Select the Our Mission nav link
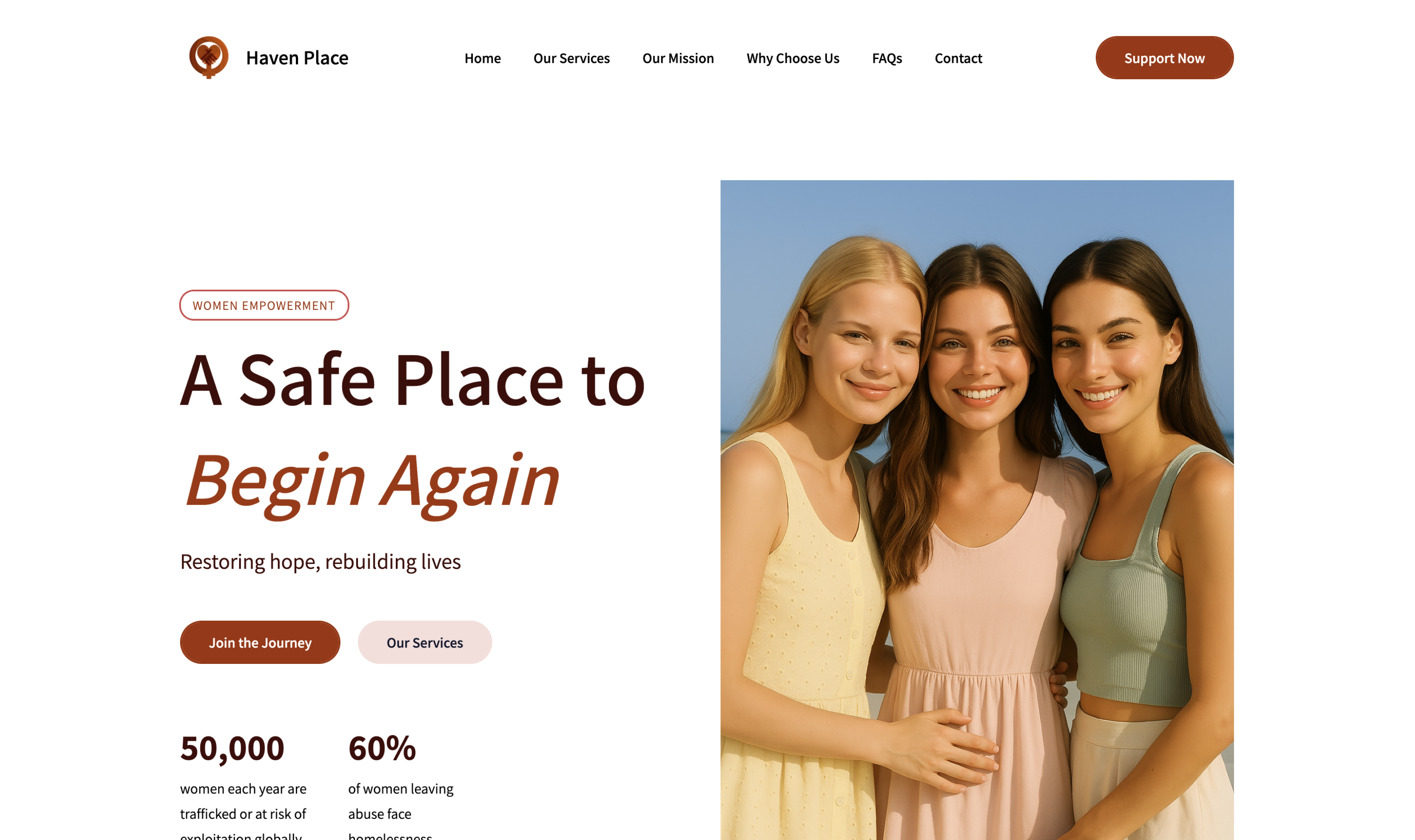 point(678,58)
